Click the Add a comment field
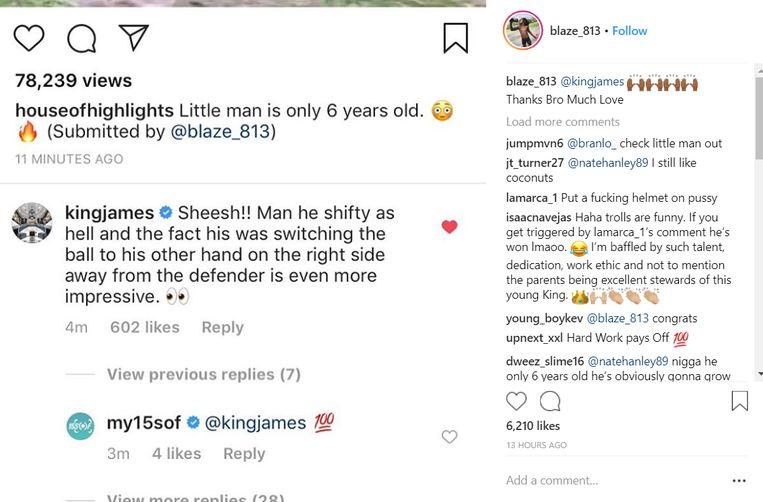This screenshot has height=502, width=763. tap(610, 480)
